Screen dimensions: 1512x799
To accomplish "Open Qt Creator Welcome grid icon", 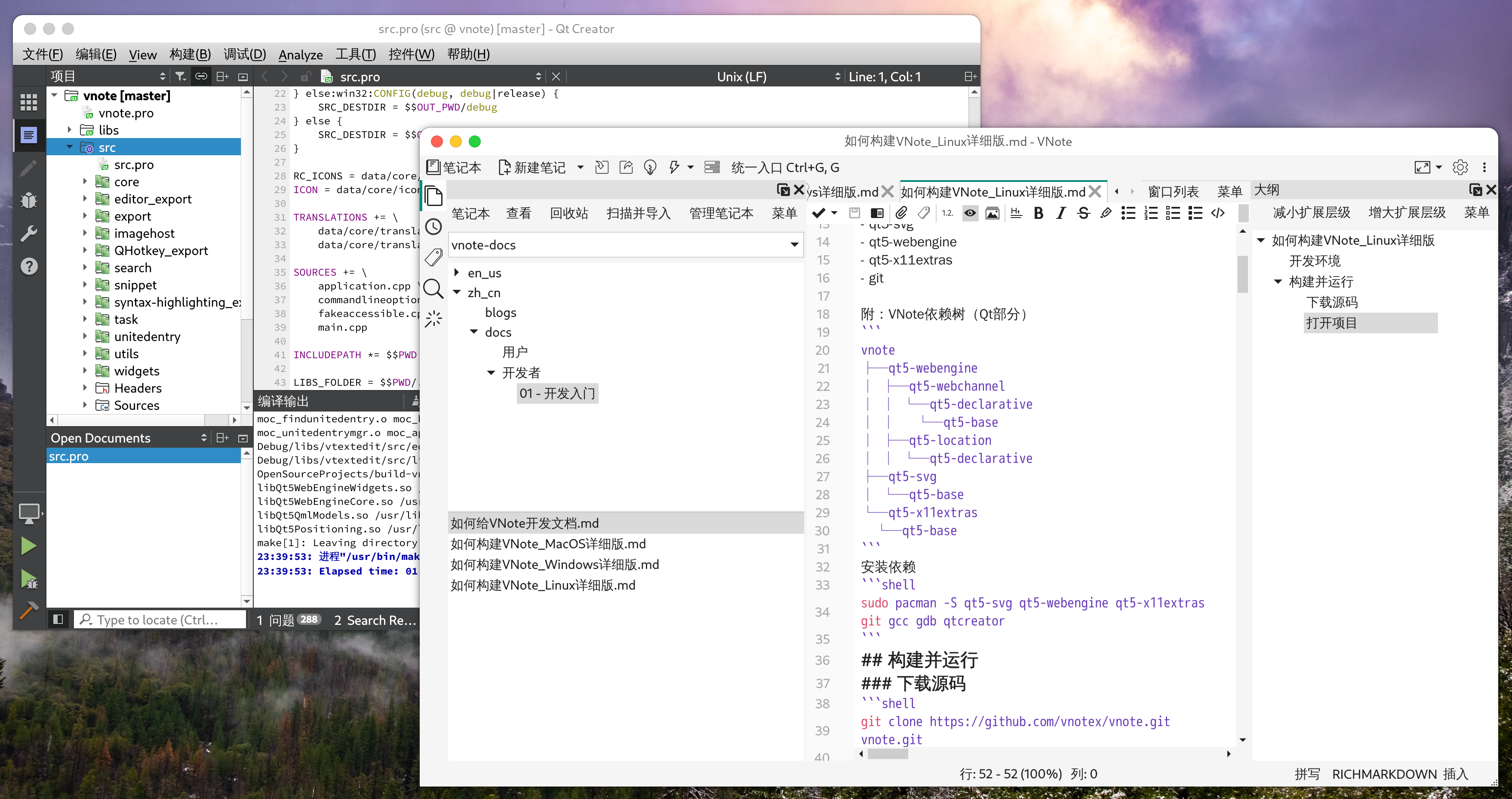I will tap(29, 102).
